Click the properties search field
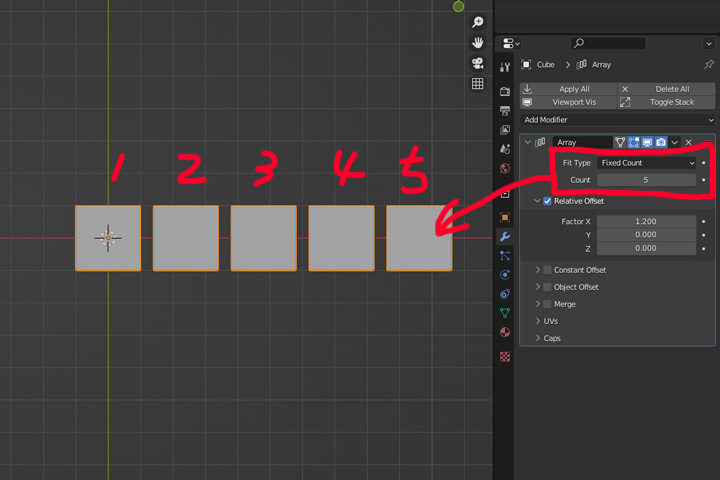Image resolution: width=720 pixels, height=480 pixels. point(608,43)
